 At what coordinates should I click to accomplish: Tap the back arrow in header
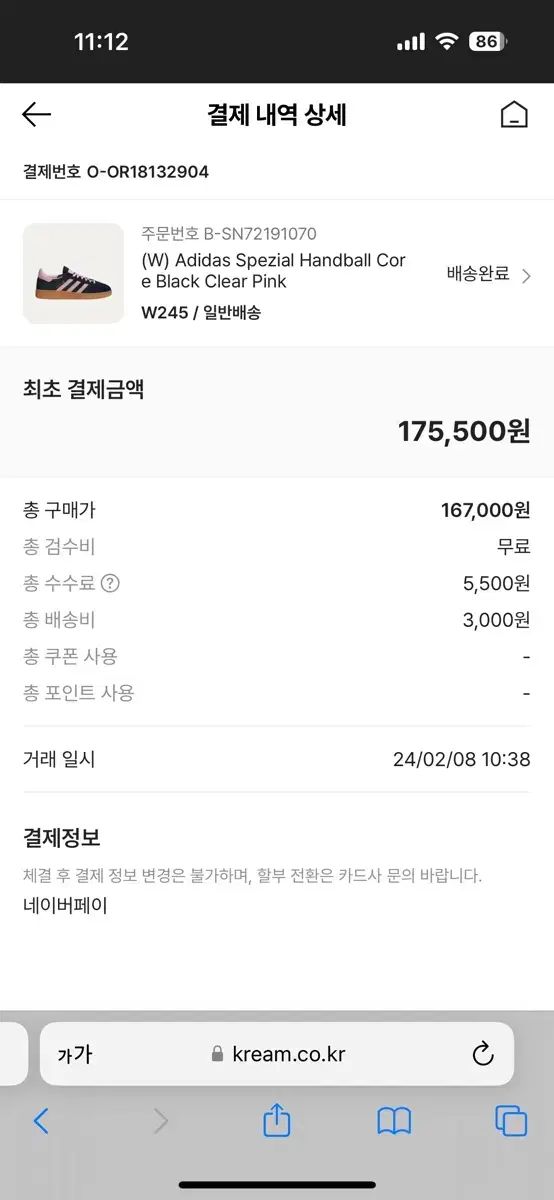pyautogui.click(x=36, y=115)
